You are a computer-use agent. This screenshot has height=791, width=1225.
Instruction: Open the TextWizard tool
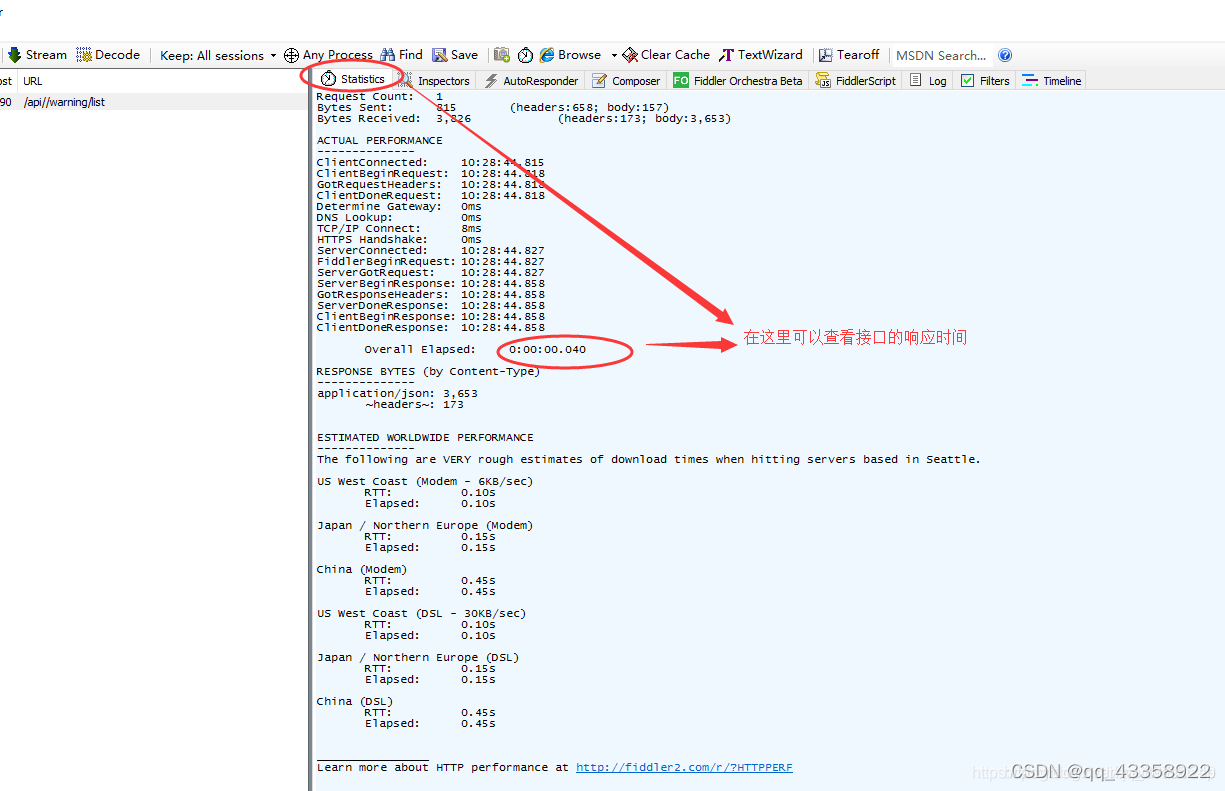click(x=761, y=55)
